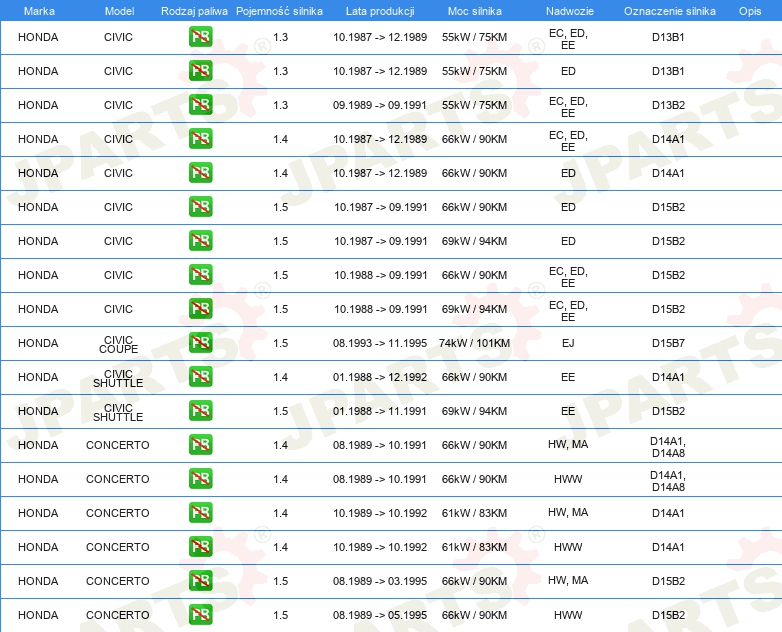The width and height of the screenshot is (782, 632).
Task: Click the Pojemność silnika header
Action: pos(279,11)
